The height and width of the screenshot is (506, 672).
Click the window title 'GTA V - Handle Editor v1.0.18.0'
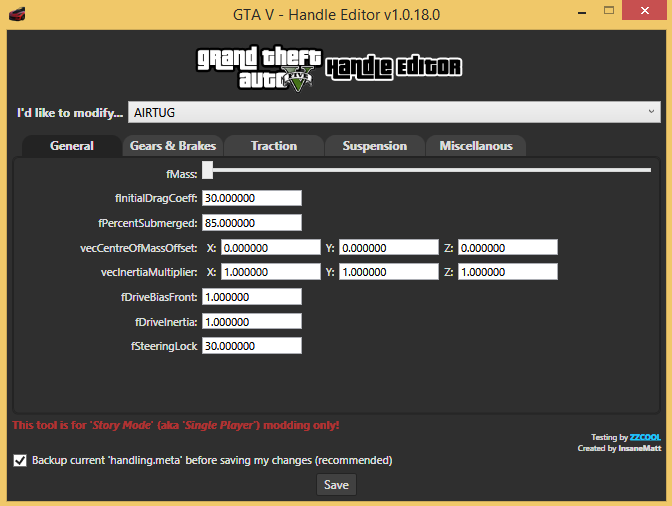click(x=336, y=15)
